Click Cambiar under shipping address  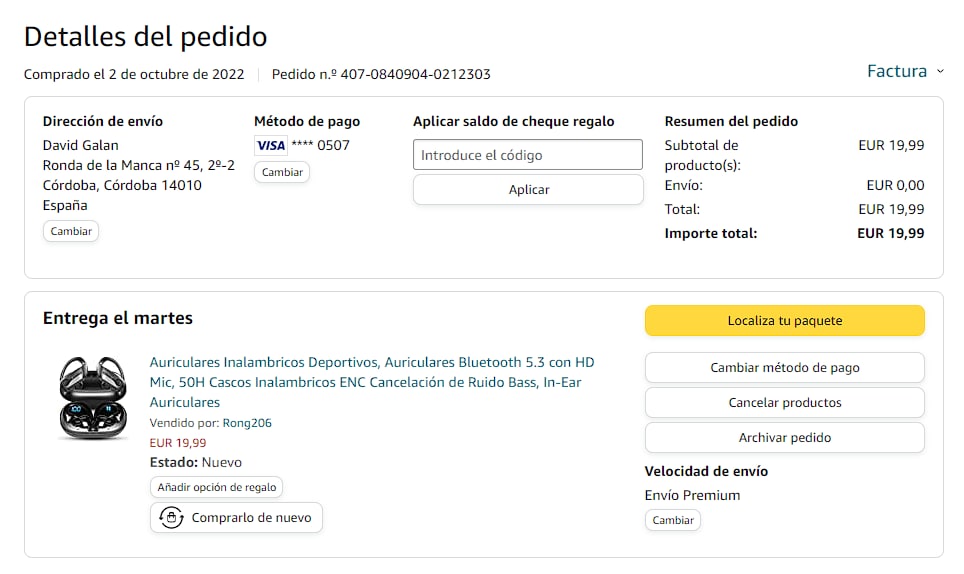click(x=71, y=231)
